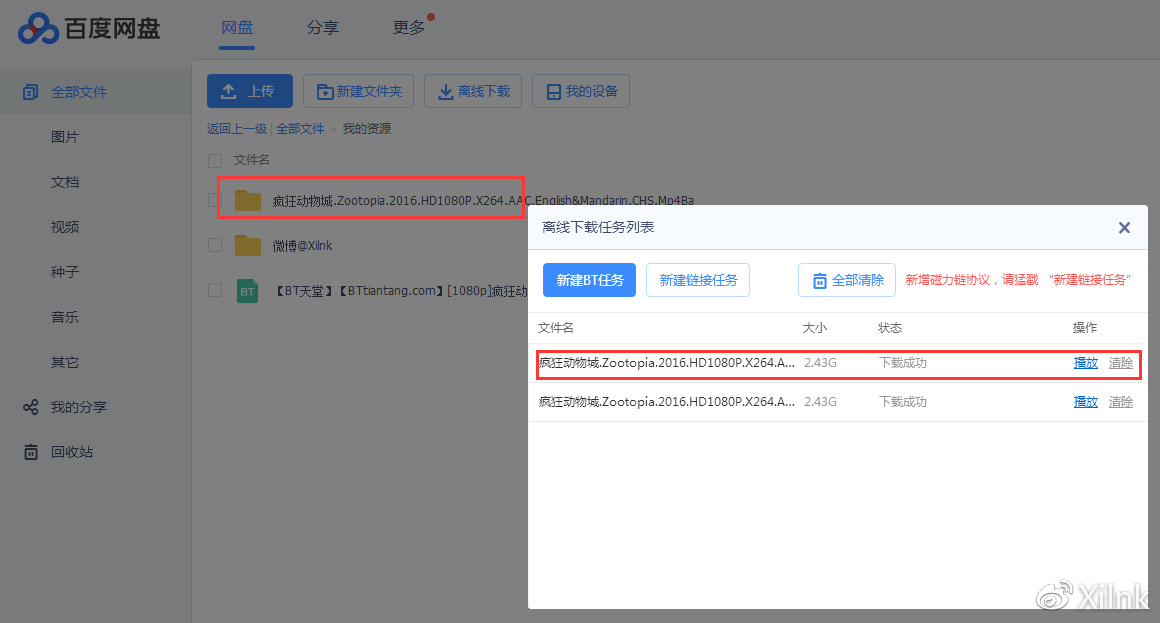The image size is (1160, 623).
Task: Select 其它 in the sidebar
Action: click(64, 363)
